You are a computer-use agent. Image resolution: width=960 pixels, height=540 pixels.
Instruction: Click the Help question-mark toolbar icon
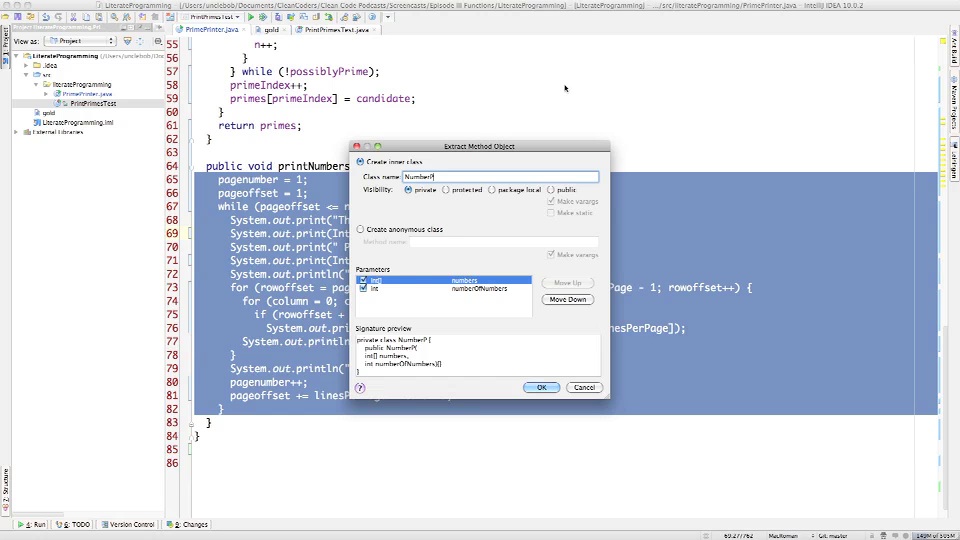[372, 17]
